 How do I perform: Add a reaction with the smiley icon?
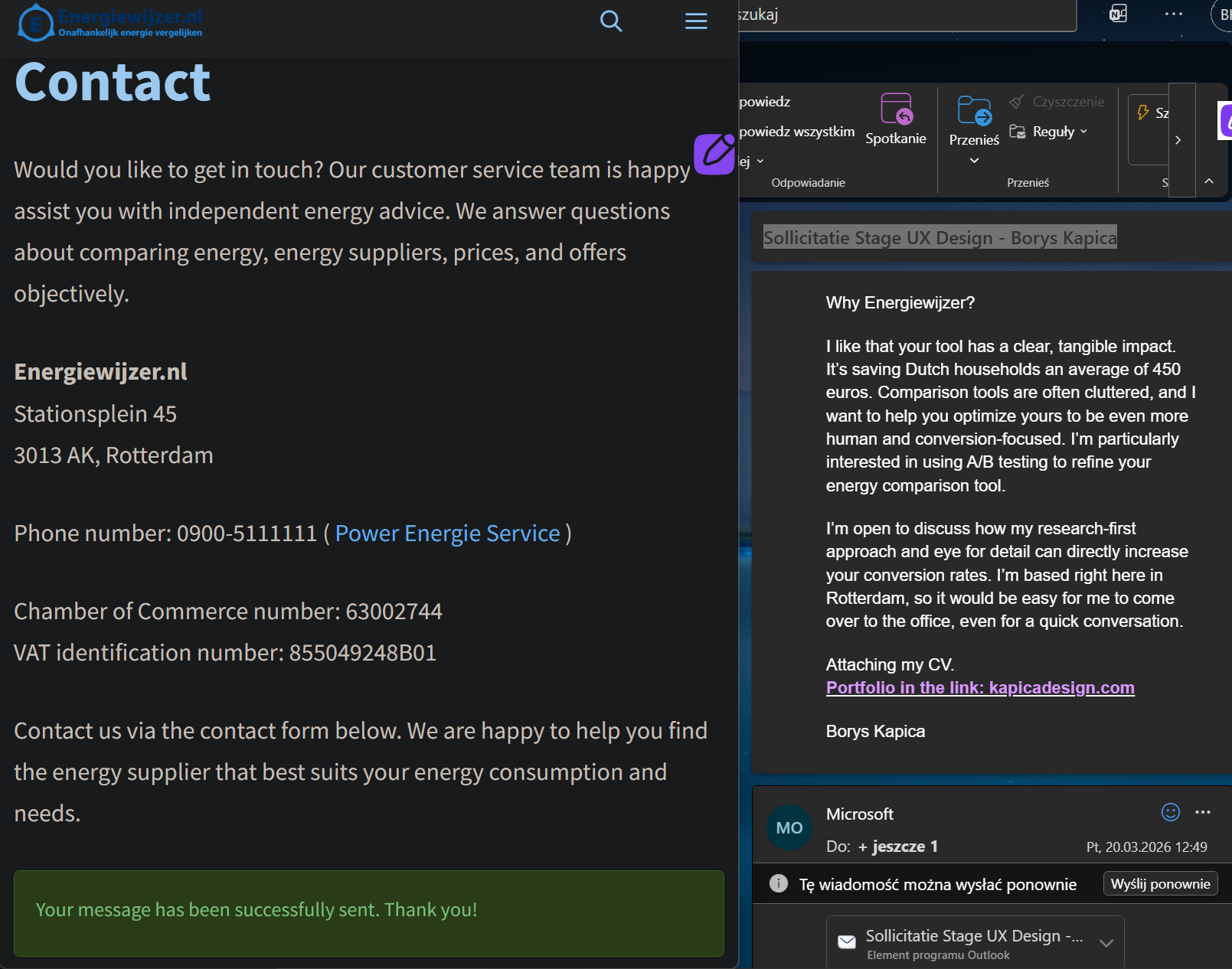[1170, 812]
